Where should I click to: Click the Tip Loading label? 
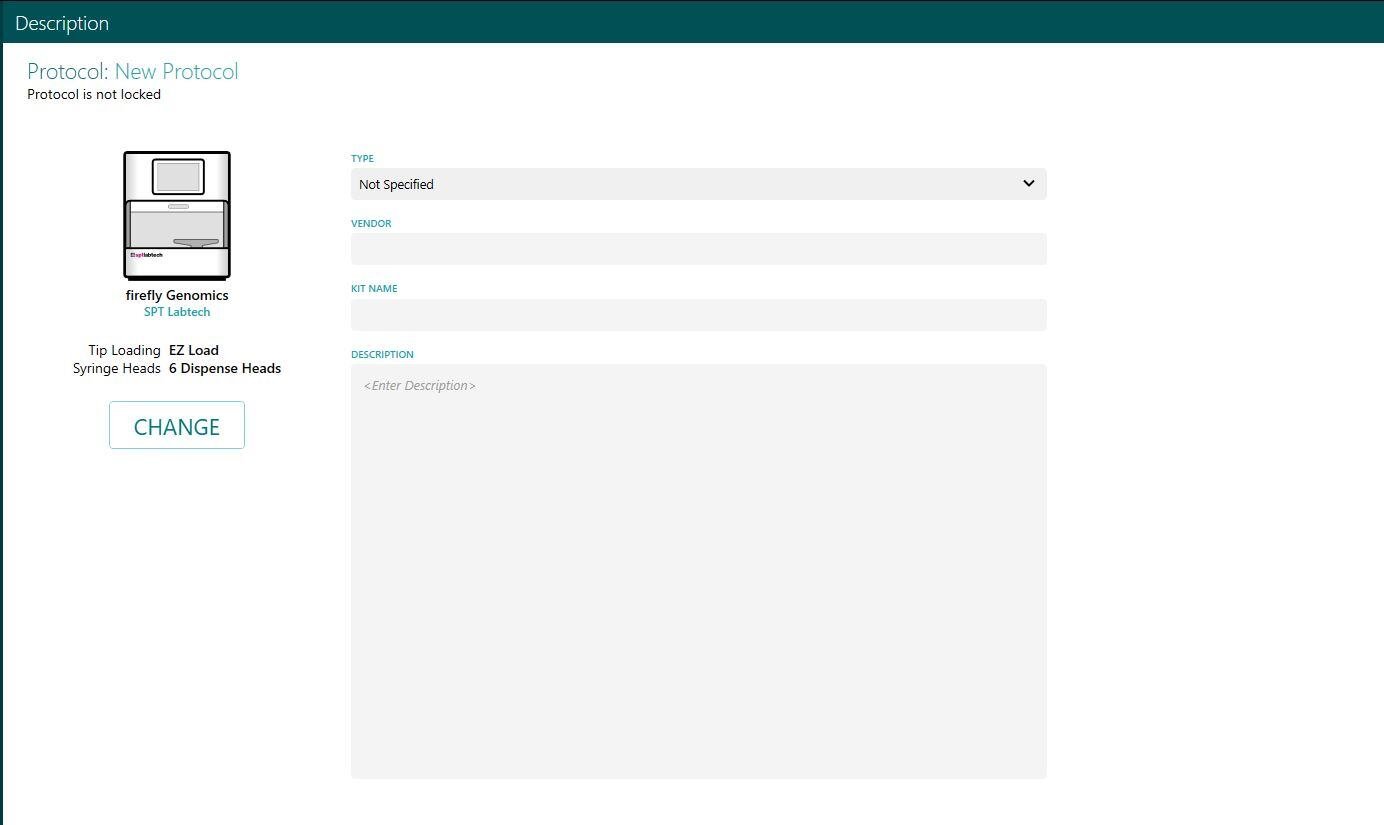click(x=124, y=350)
